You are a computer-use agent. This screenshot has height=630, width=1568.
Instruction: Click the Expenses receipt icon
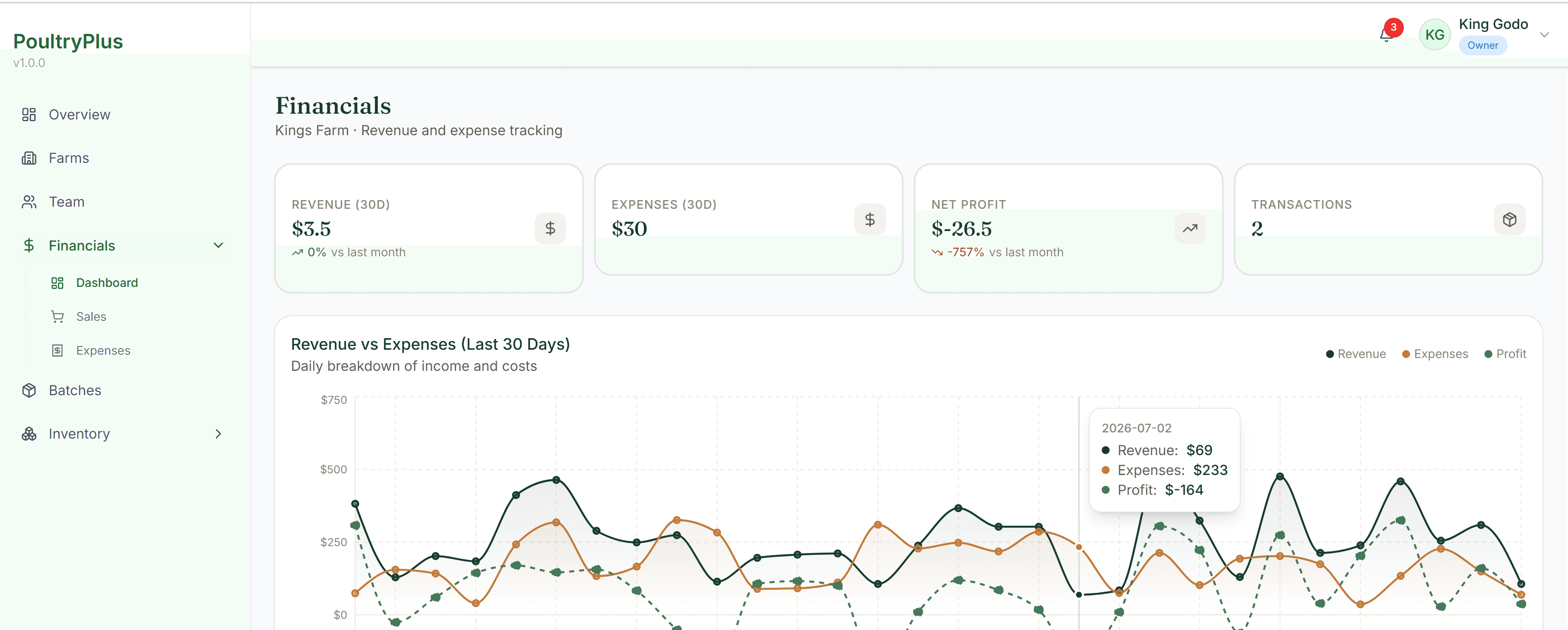57,351
